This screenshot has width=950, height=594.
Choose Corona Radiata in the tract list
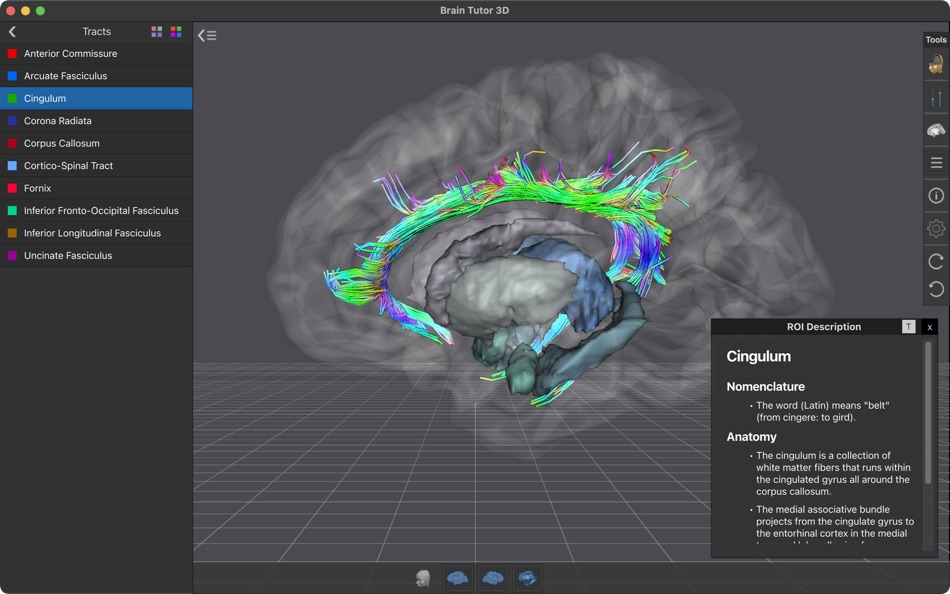(x=96, y=121)
